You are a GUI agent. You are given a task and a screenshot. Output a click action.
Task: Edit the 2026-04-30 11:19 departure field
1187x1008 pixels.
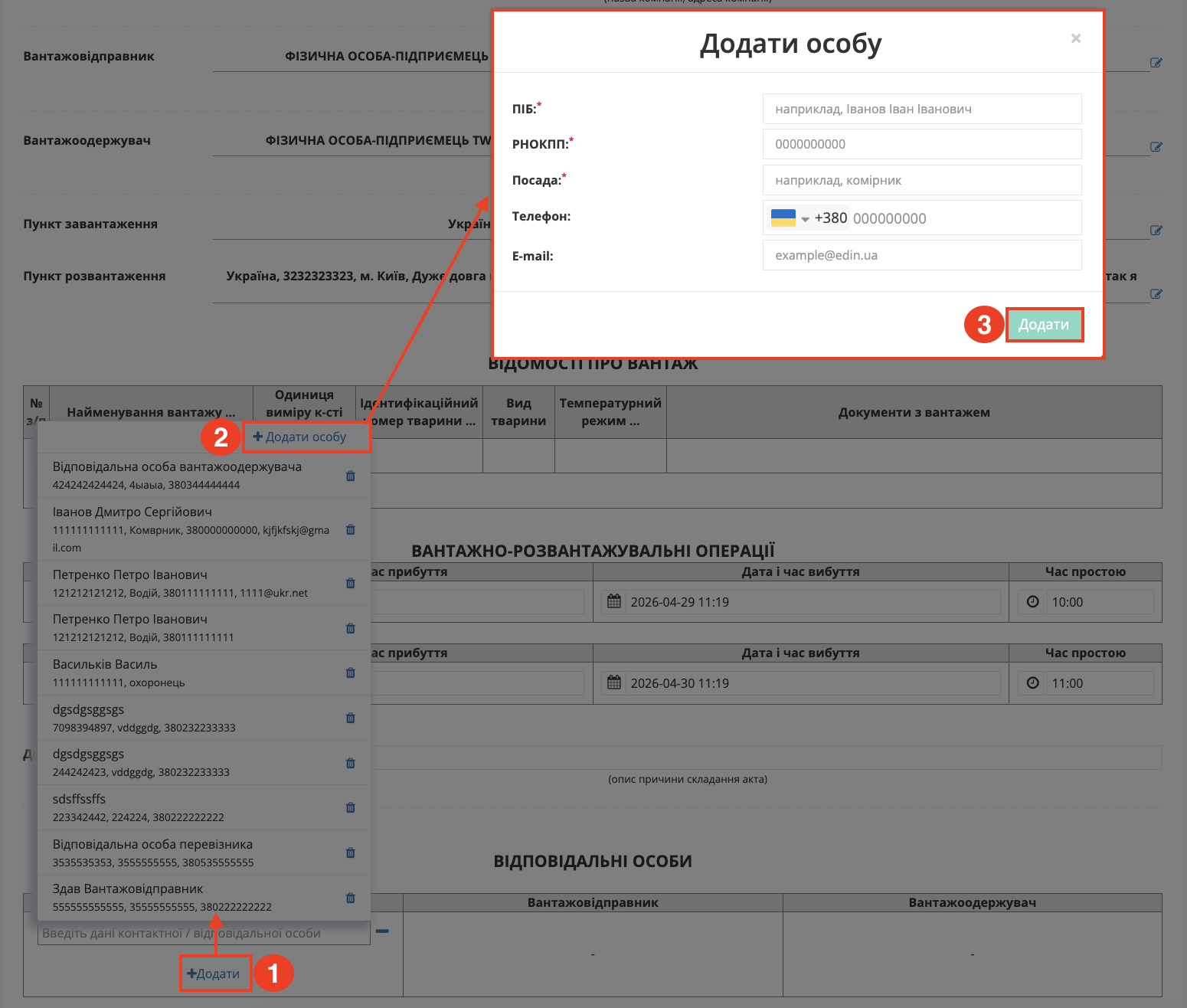pos(814,683)
